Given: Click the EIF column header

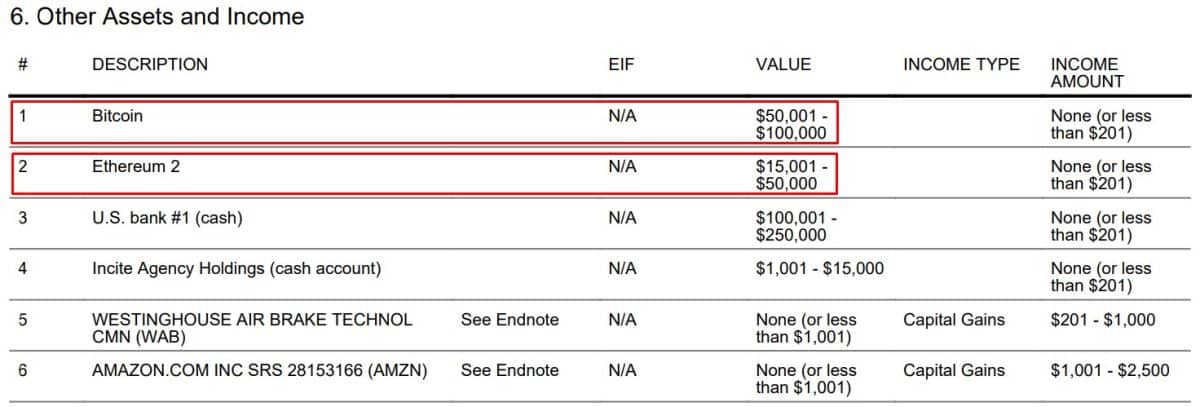Looking at the screenshot, I should tap(621, 65).
